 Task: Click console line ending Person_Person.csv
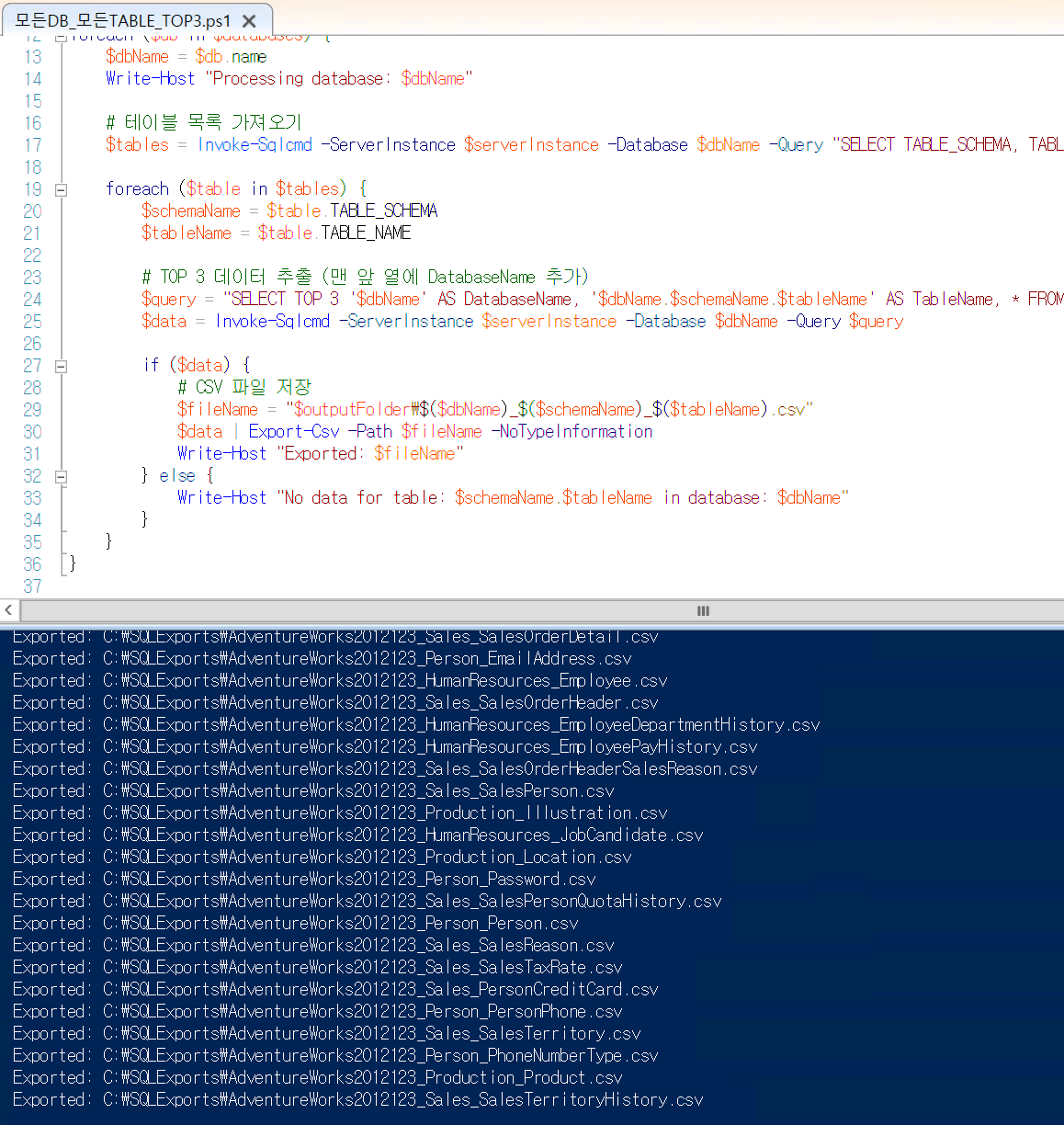tap(295, 923)
